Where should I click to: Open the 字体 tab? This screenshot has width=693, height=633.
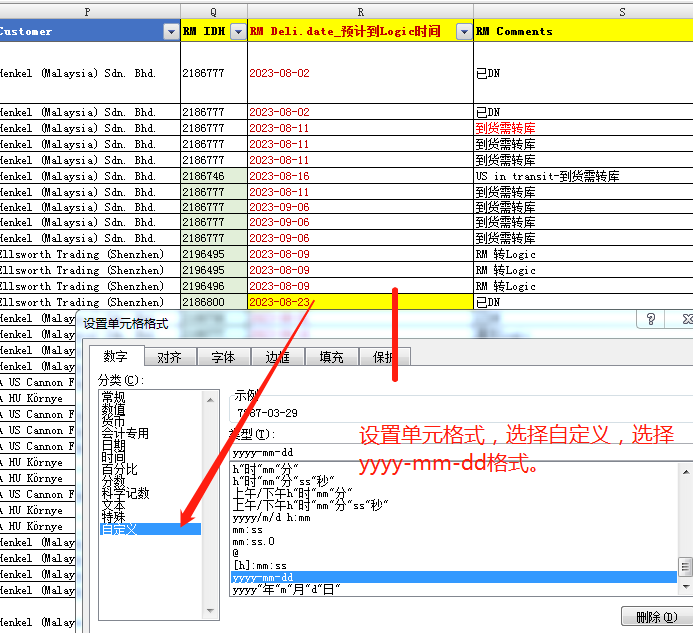point(223,357)
